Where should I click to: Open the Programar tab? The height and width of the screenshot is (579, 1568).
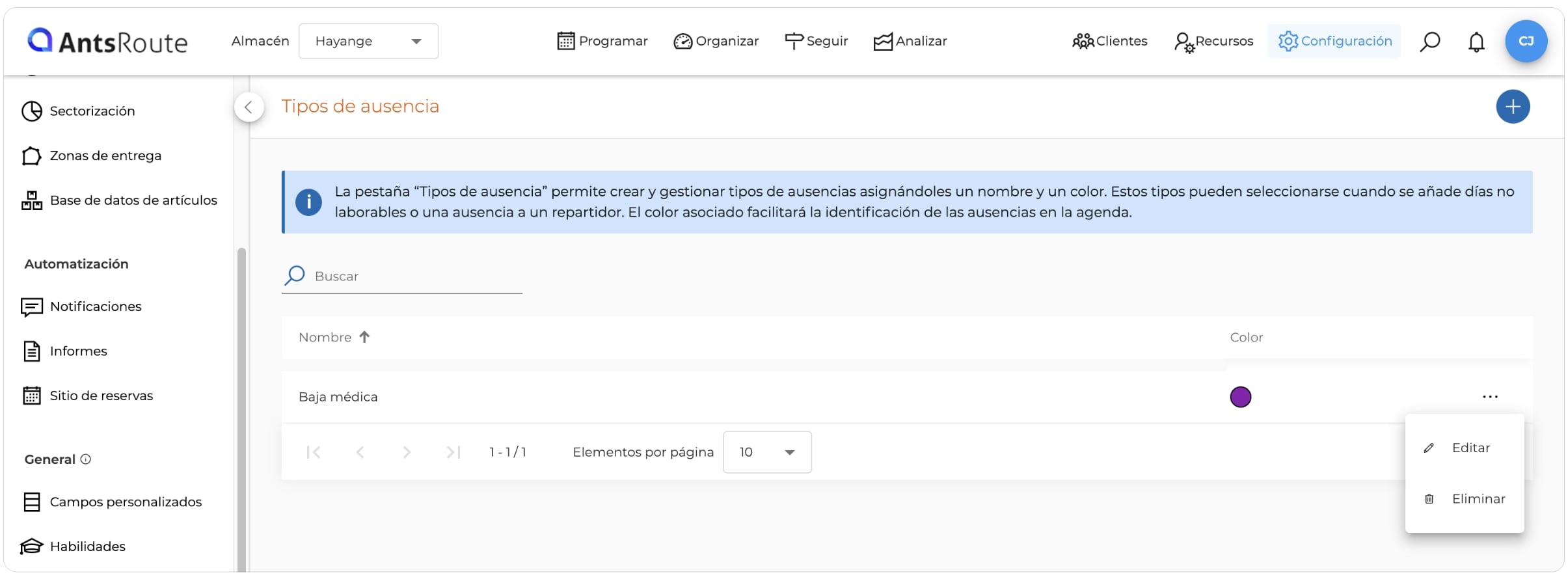[602, 41]
